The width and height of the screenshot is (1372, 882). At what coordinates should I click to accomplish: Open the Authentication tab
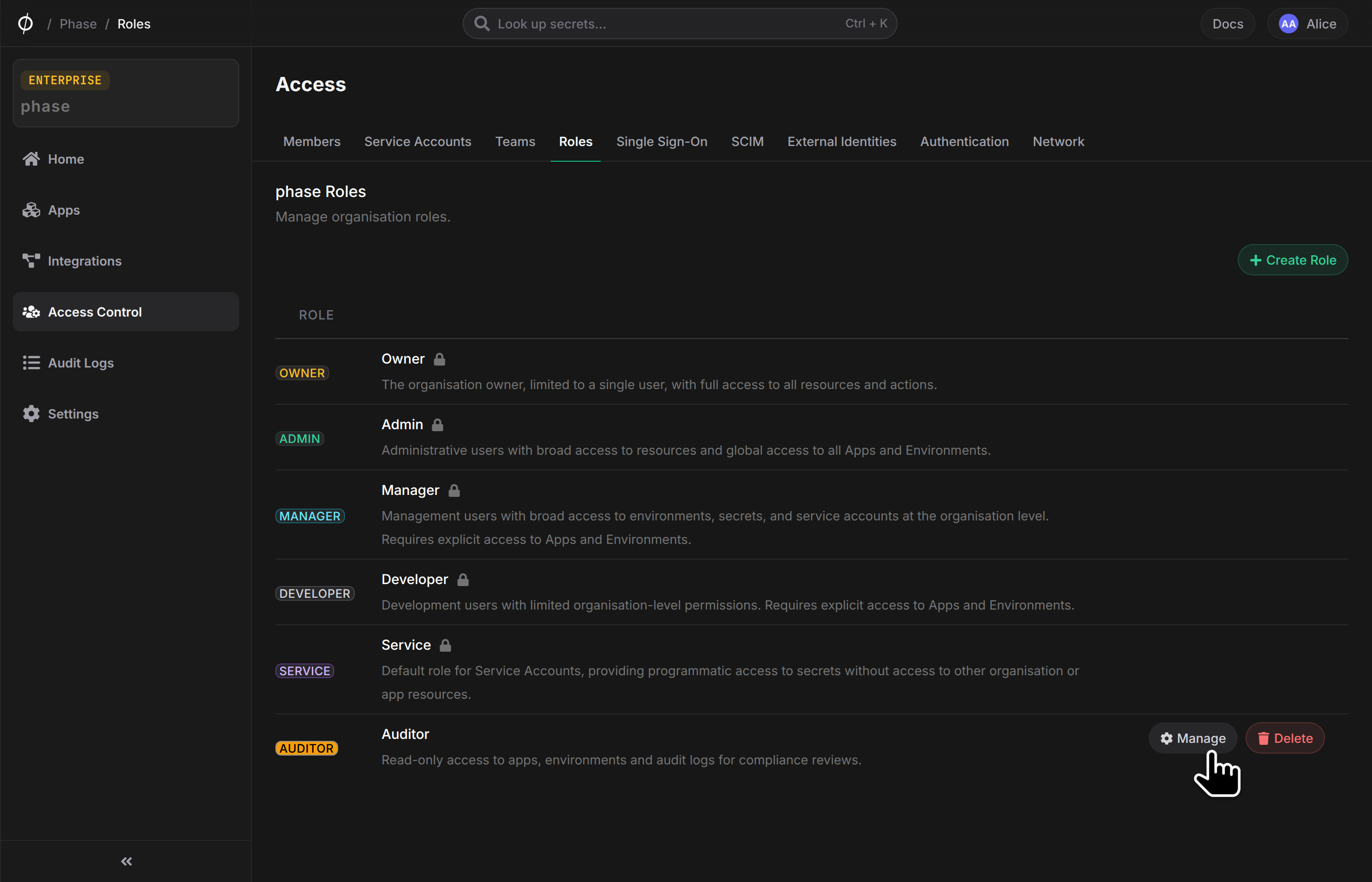[x=964, y=142]
